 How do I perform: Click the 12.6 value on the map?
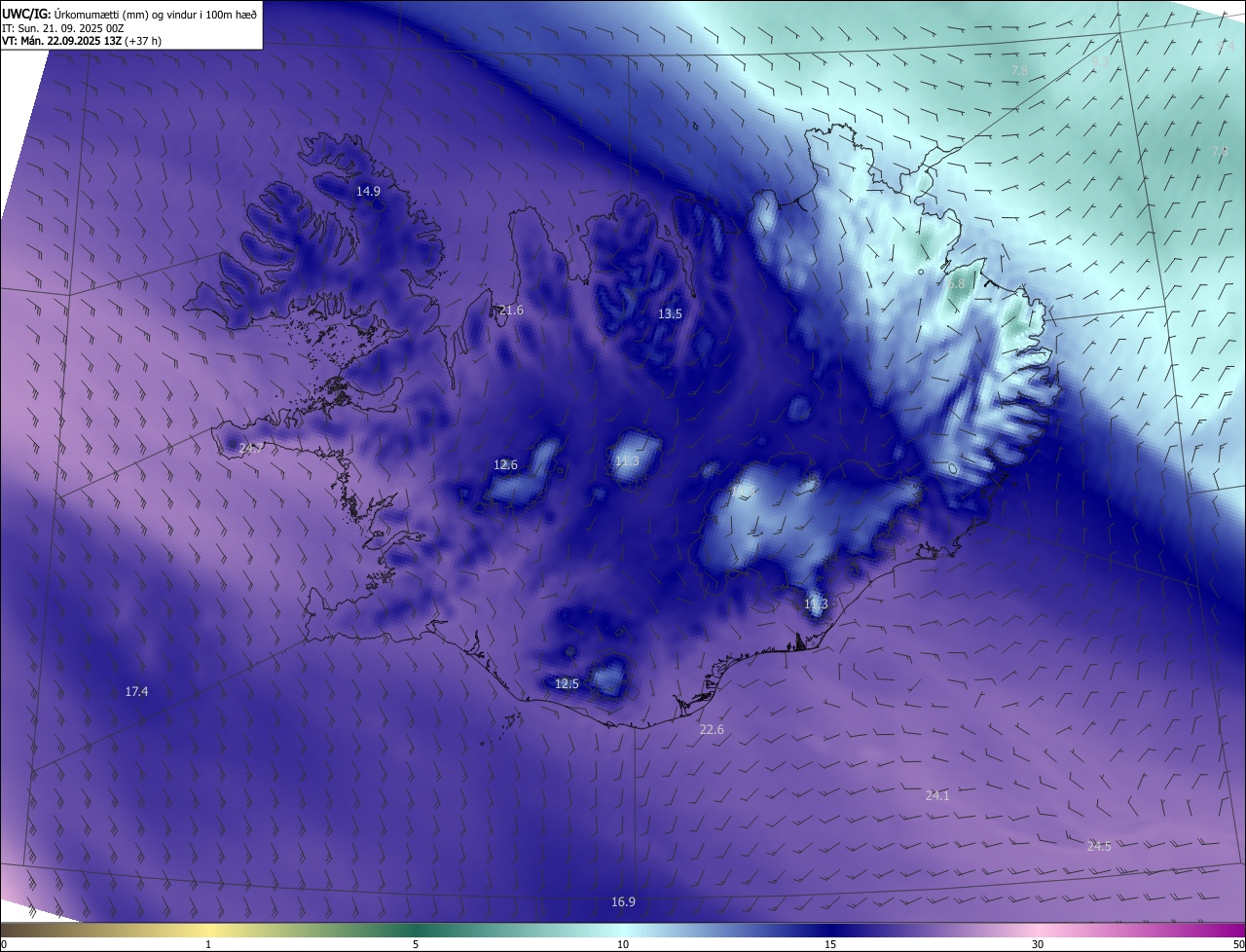(505, 465)
